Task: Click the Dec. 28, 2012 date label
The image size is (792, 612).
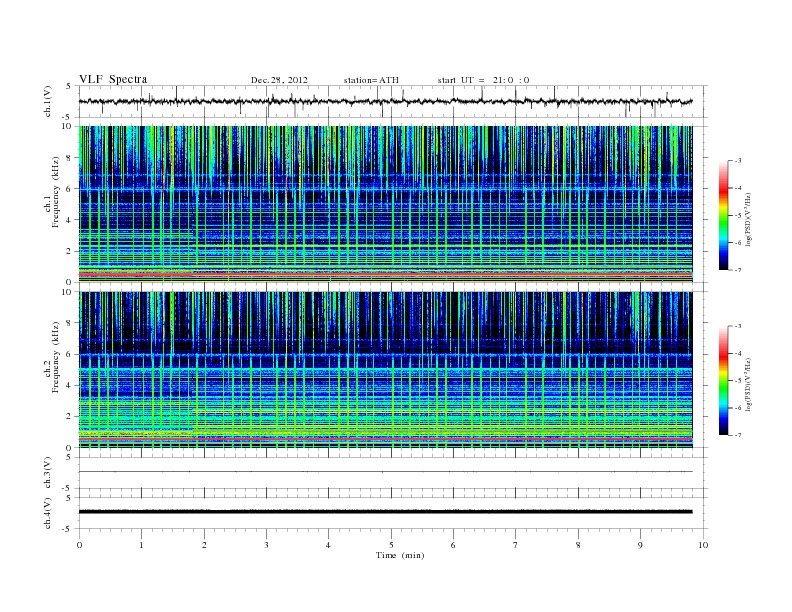Action: [280, 80]
